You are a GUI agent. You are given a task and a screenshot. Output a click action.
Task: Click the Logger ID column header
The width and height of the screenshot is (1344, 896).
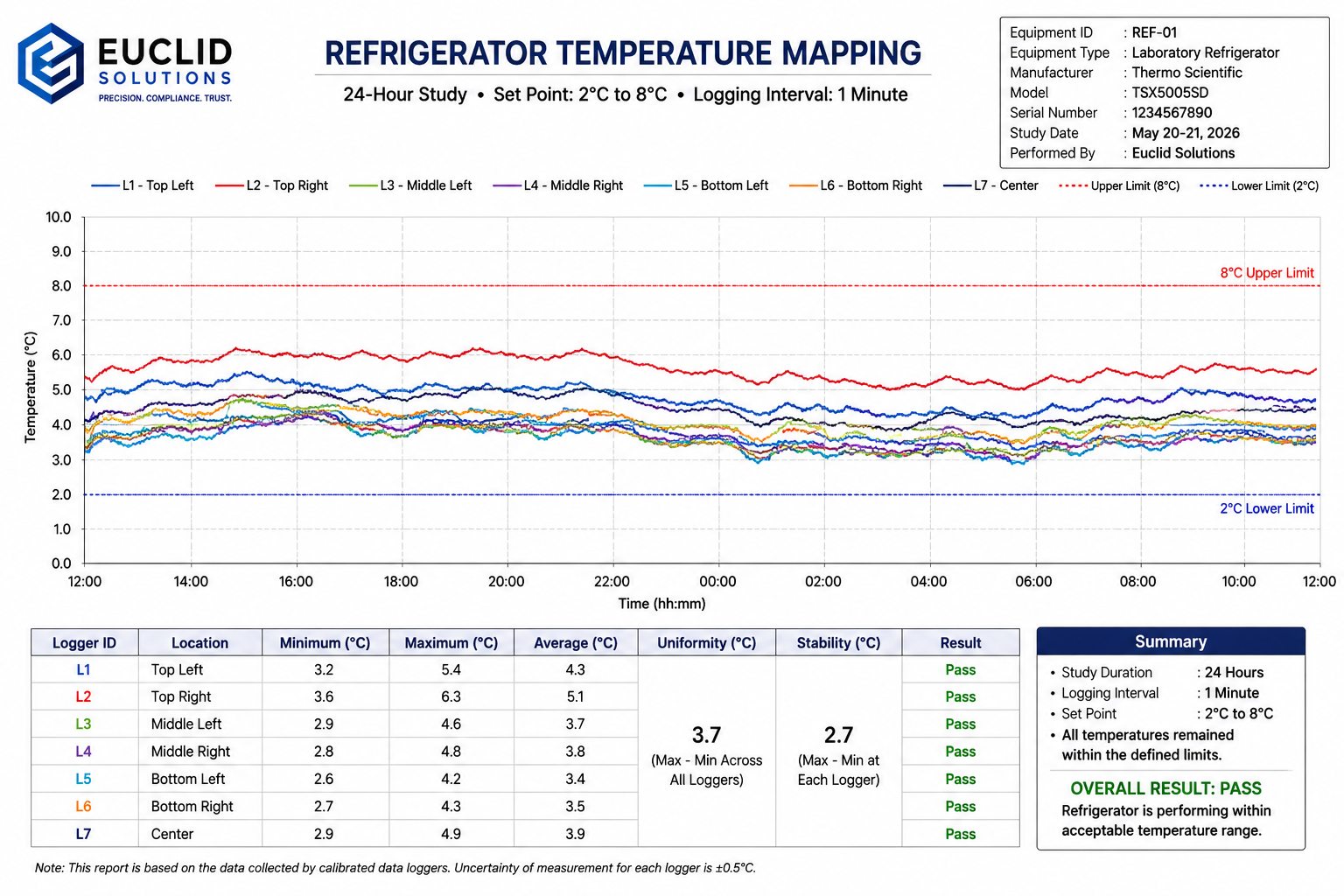tap(84, 643)
